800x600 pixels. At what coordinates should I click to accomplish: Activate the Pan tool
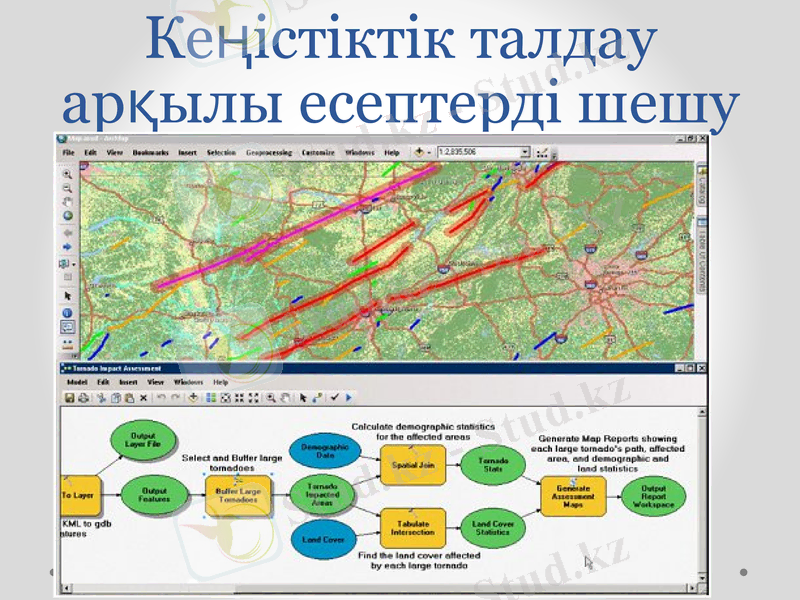pos(67,201)
